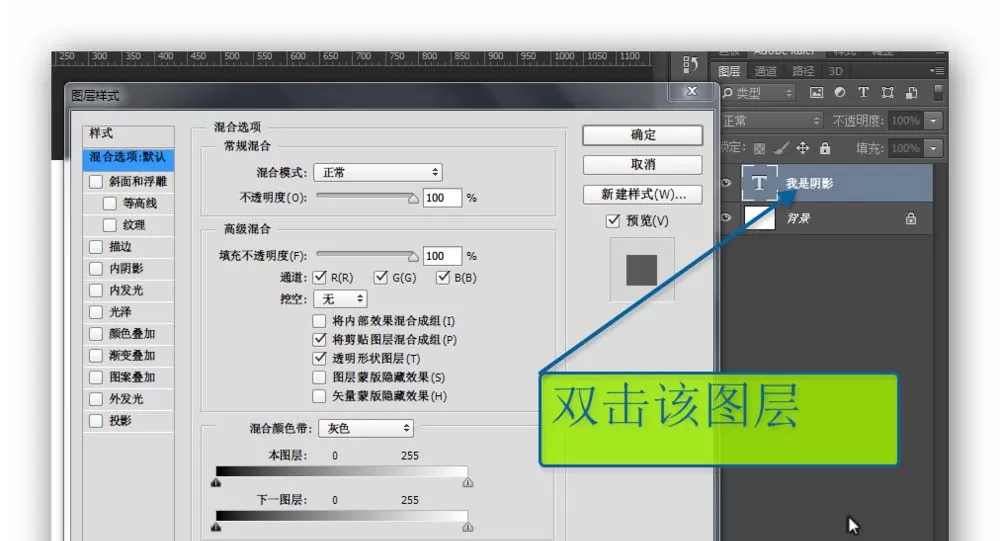
Task: Switch to the 路径 tab
Action: click(803, 71)
